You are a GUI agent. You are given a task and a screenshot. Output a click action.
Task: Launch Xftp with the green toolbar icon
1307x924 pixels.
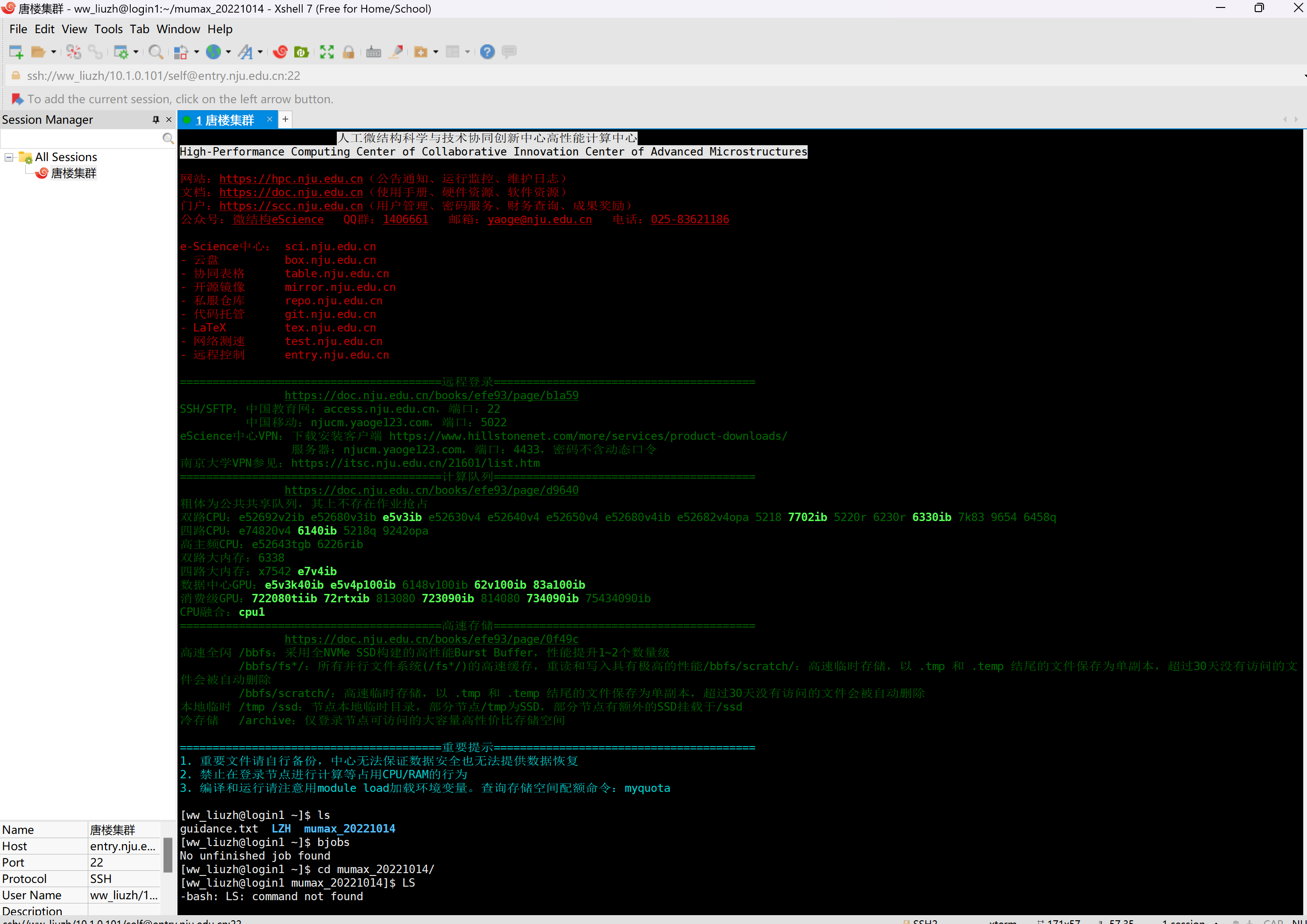302,52
